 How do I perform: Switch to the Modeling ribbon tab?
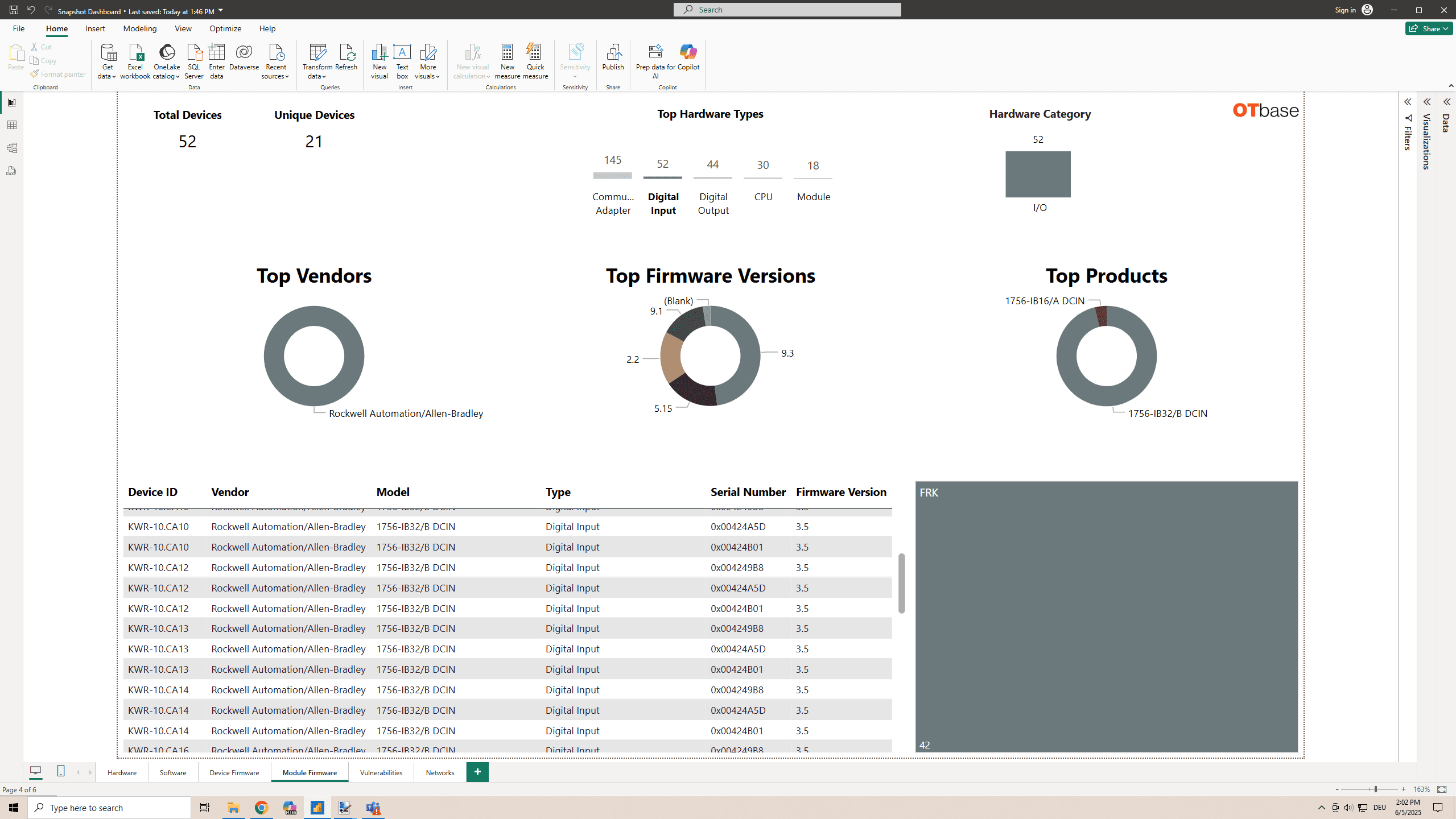point(139,28)
